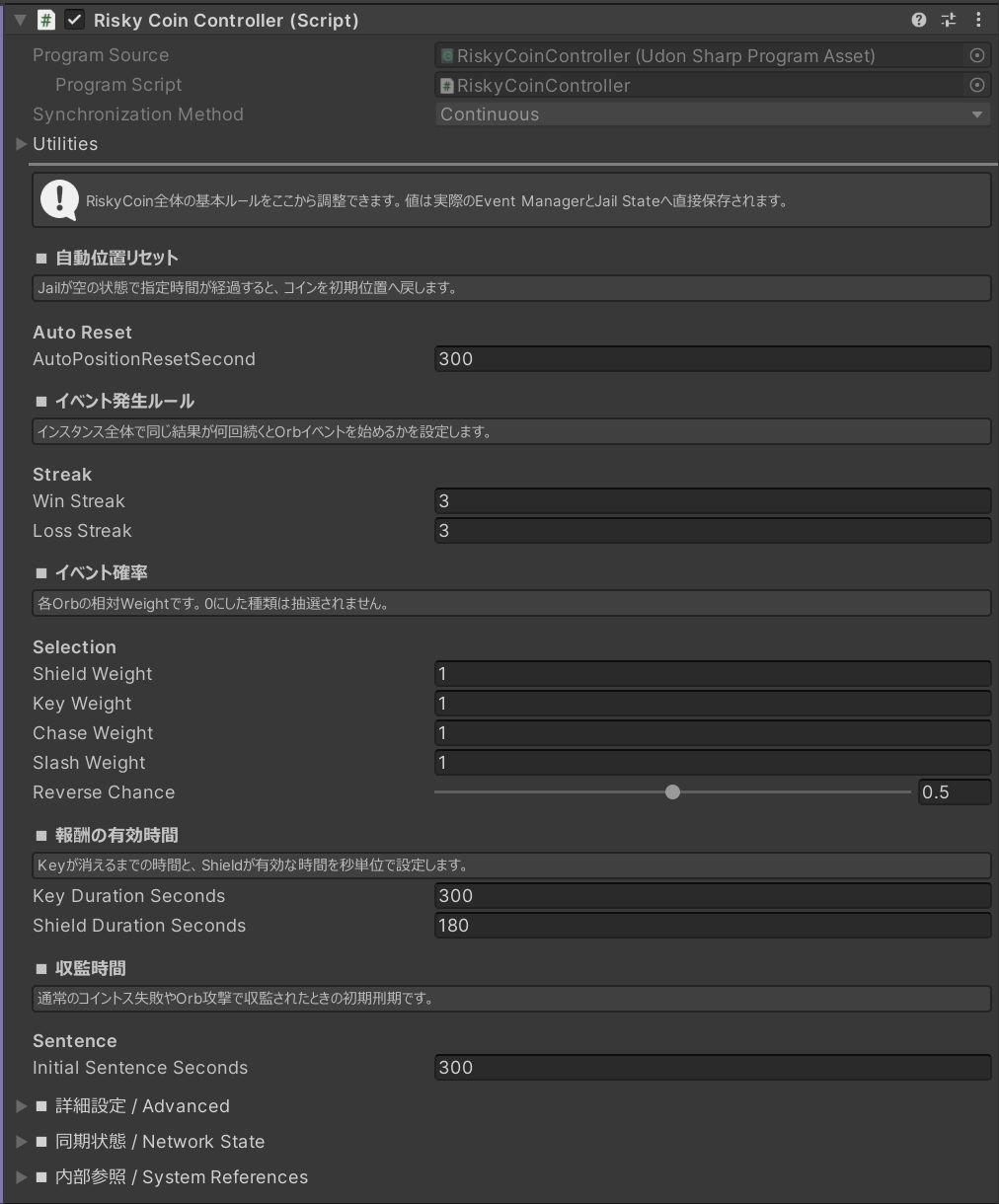
Task: Click AutoPositionResetSecond label
Action: tap(144, 359)
